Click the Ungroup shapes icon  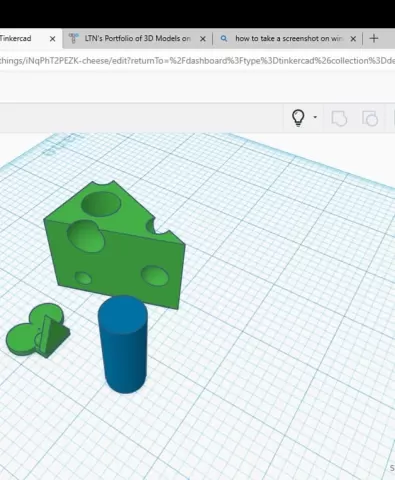tap(370, 118)
